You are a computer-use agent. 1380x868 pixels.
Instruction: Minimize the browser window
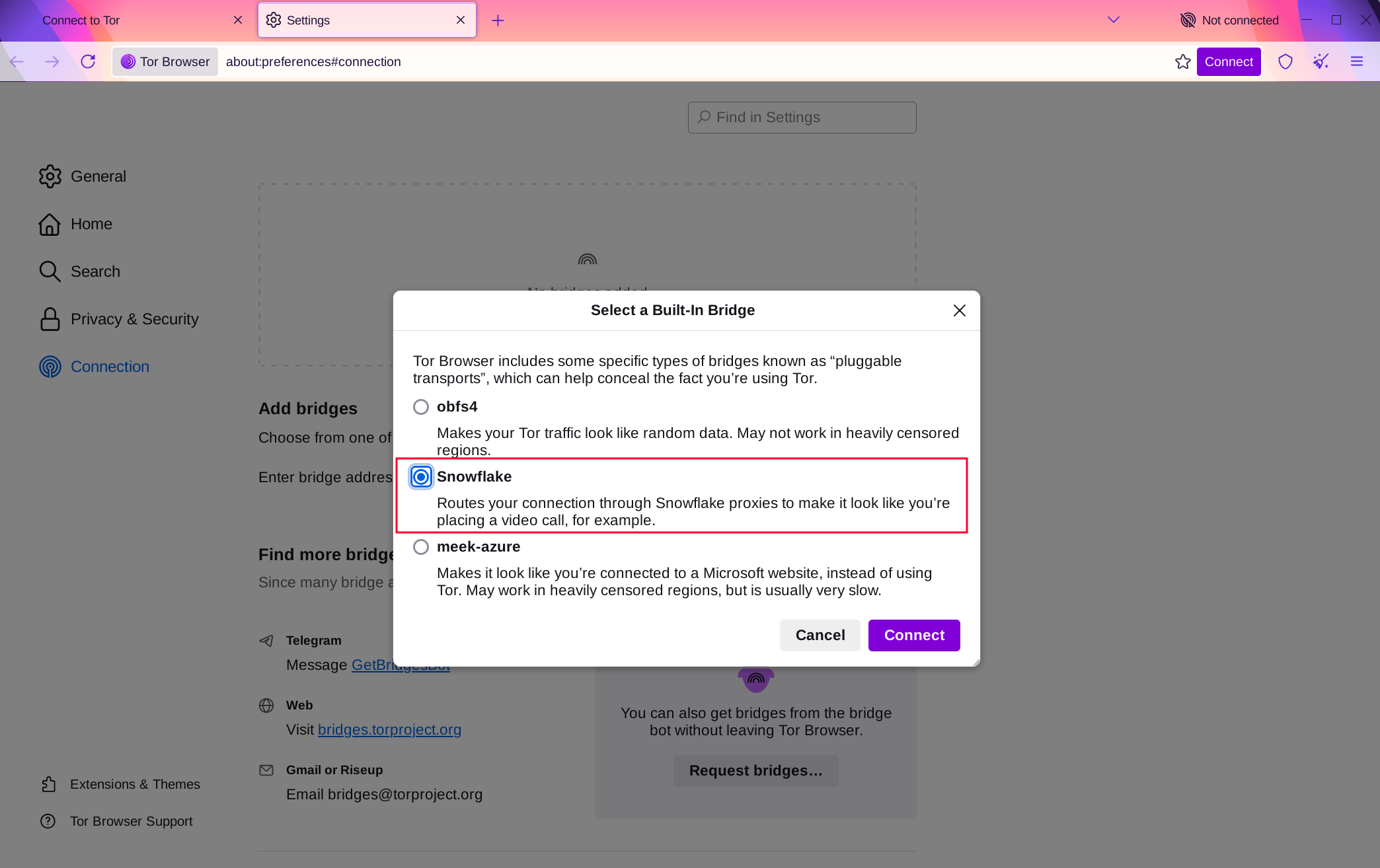point(1307,20)
